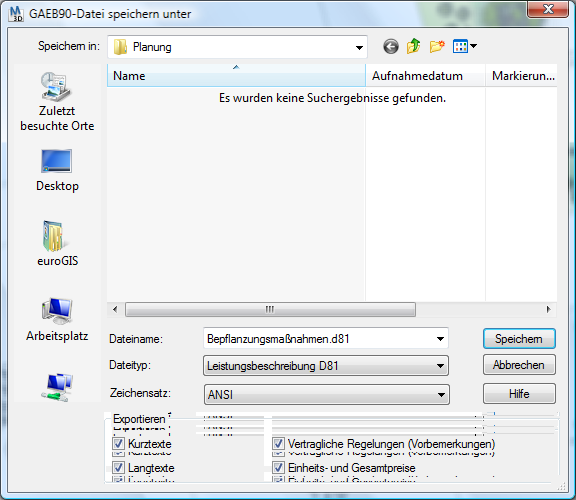Click the scroll left arrow of file list
576x500 pixels.
click(x=115, y=309)
